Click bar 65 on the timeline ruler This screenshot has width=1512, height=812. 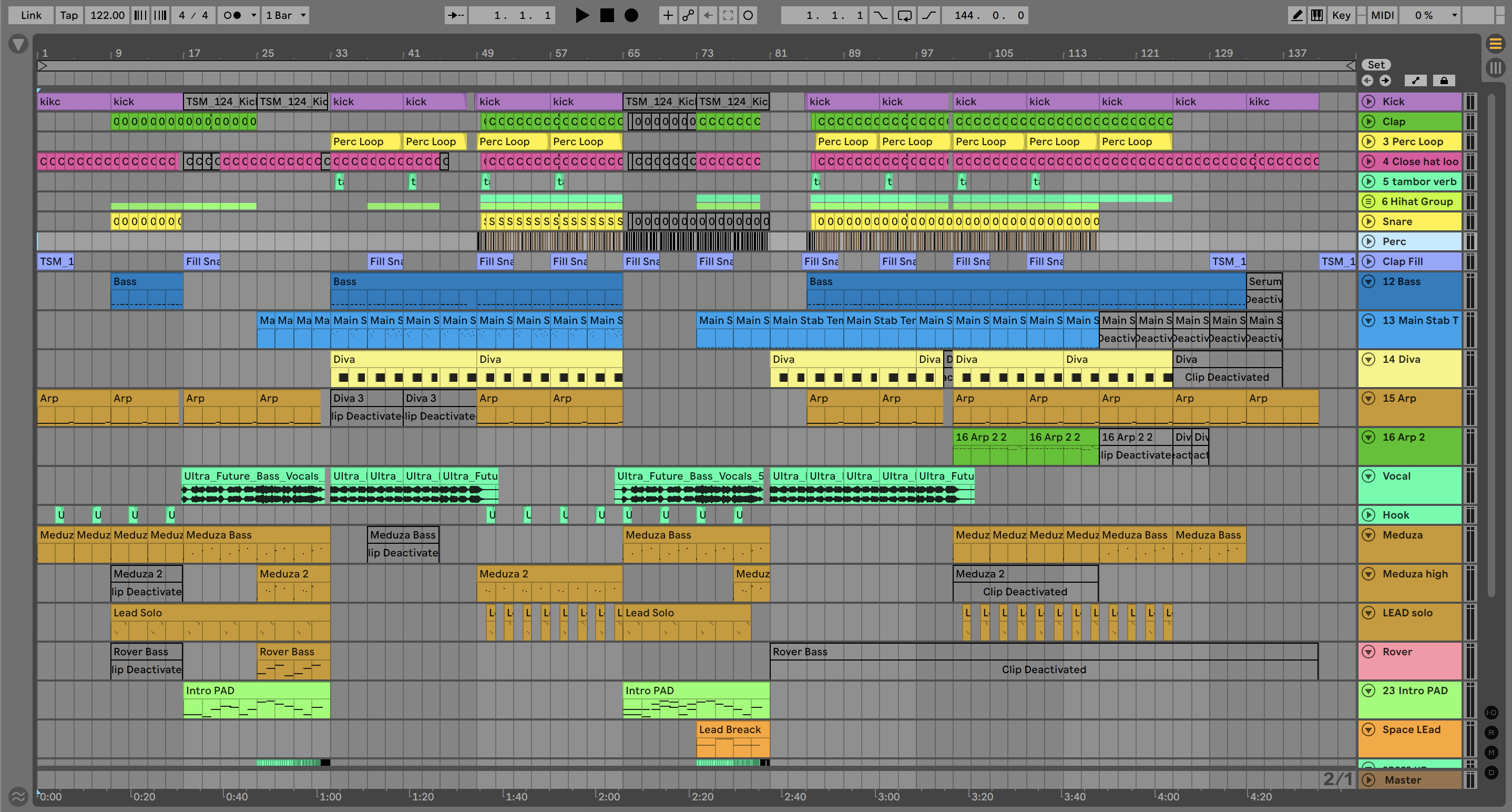coord(634,54)
